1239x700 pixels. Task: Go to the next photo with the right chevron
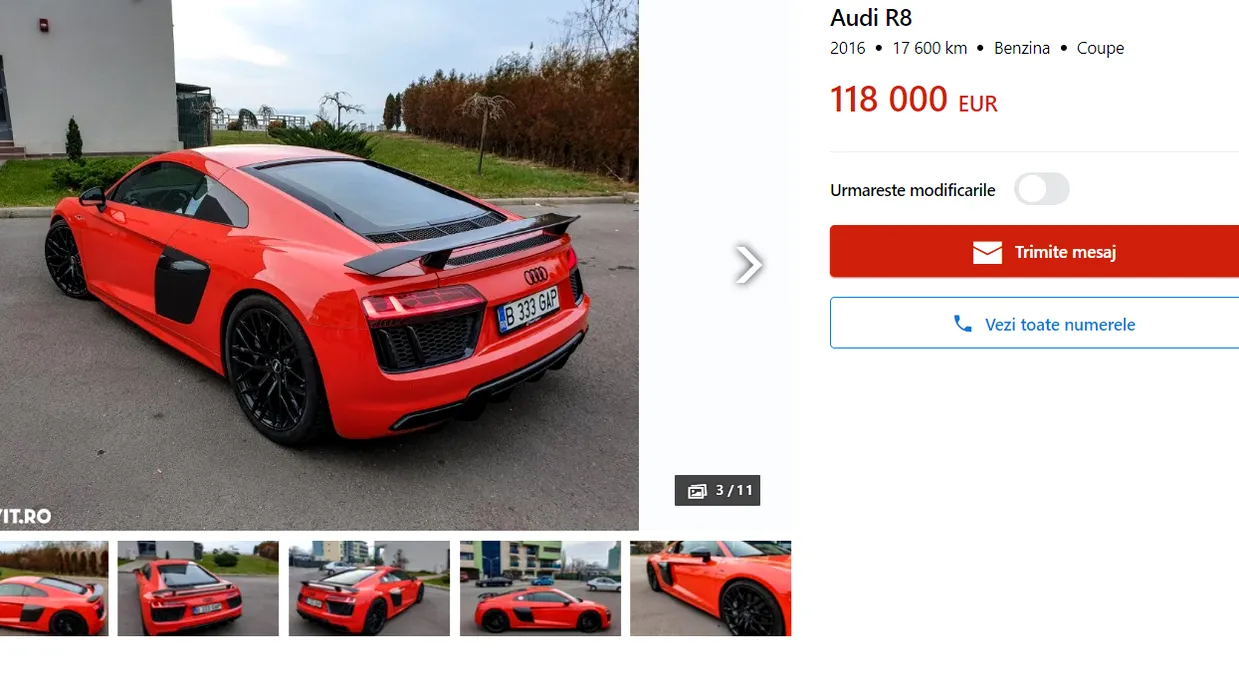(x=748, y=264)
